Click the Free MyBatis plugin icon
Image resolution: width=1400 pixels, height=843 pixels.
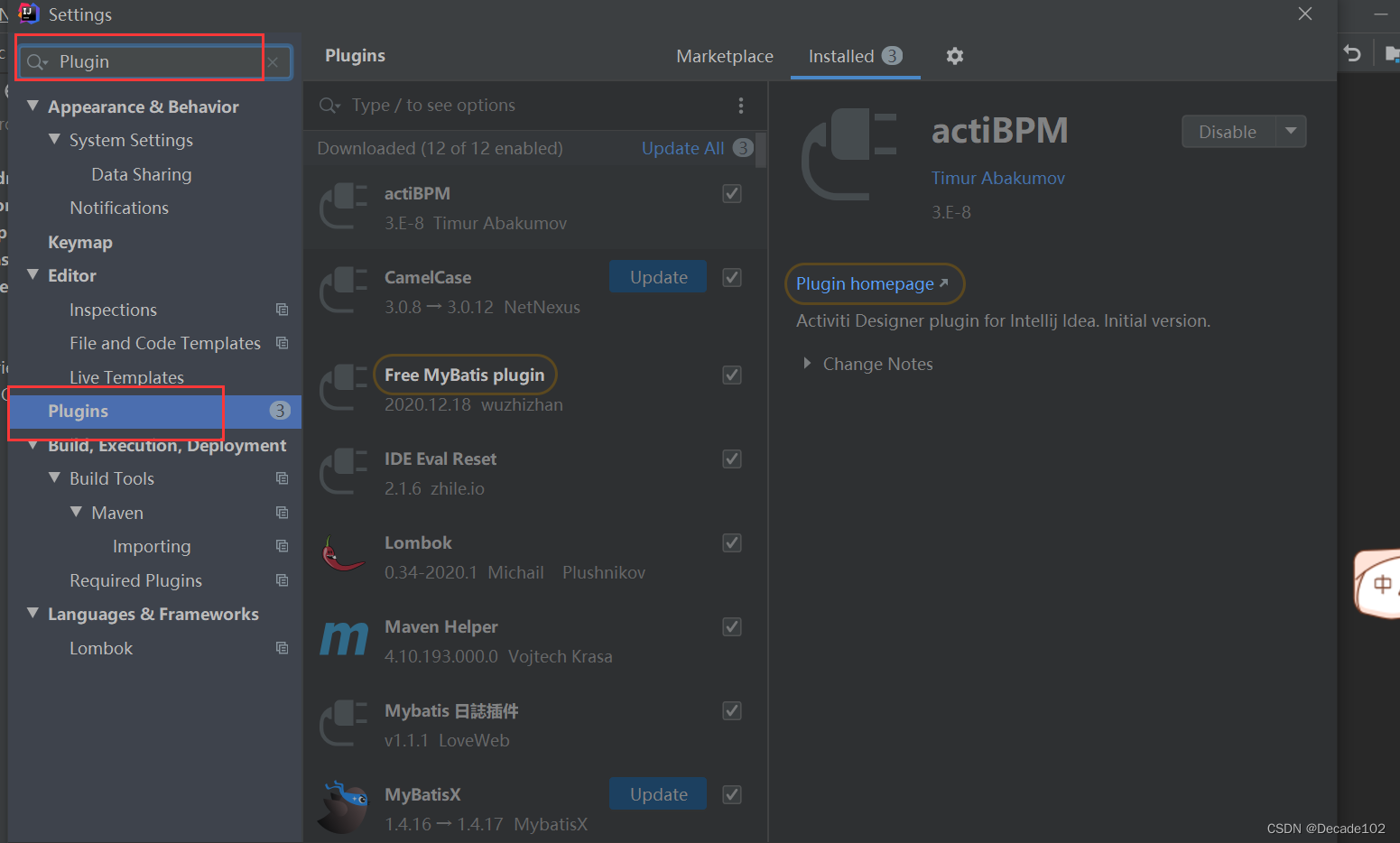click(343, 388)
